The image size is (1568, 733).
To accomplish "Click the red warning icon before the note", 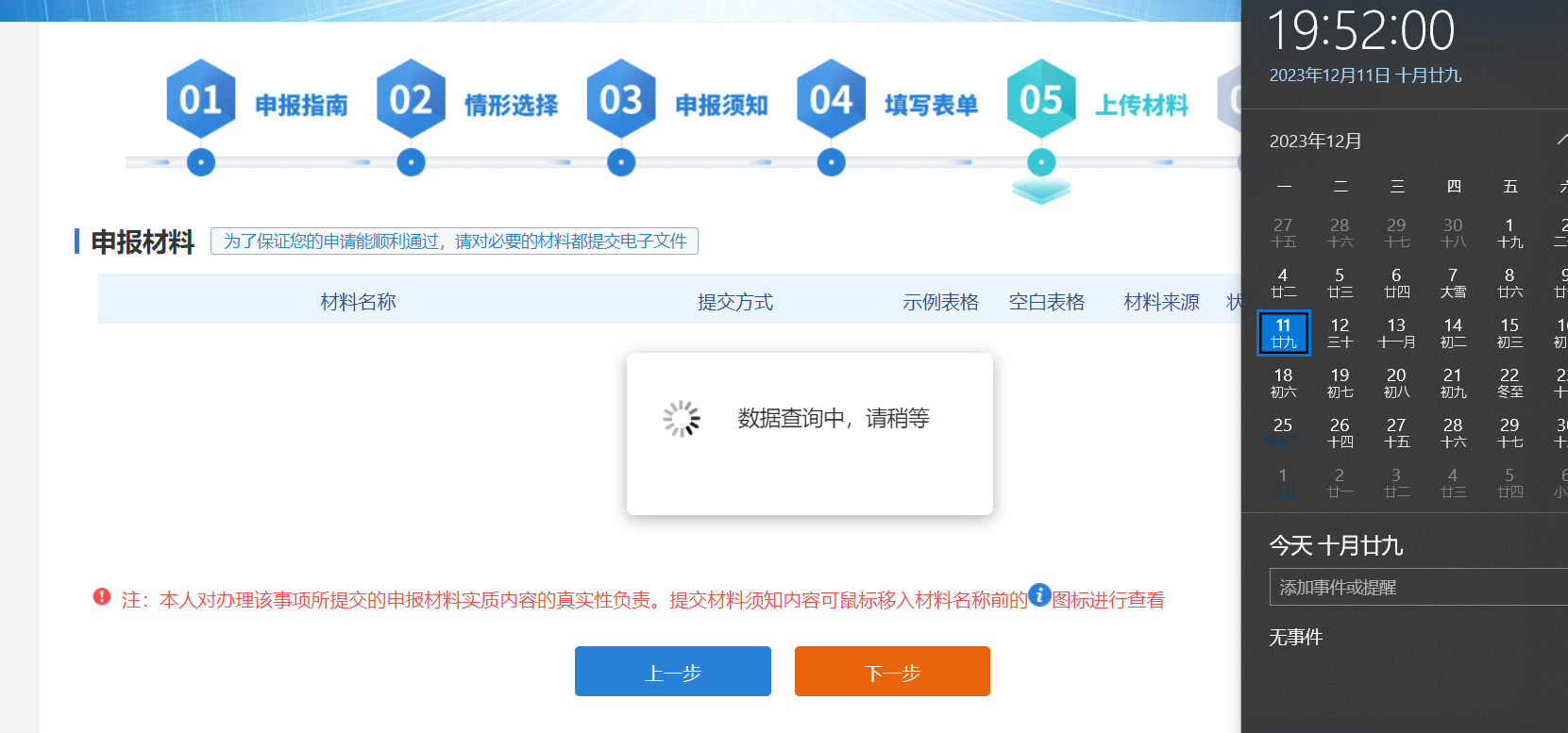I will pyautogui.click(x=102, y=597).
